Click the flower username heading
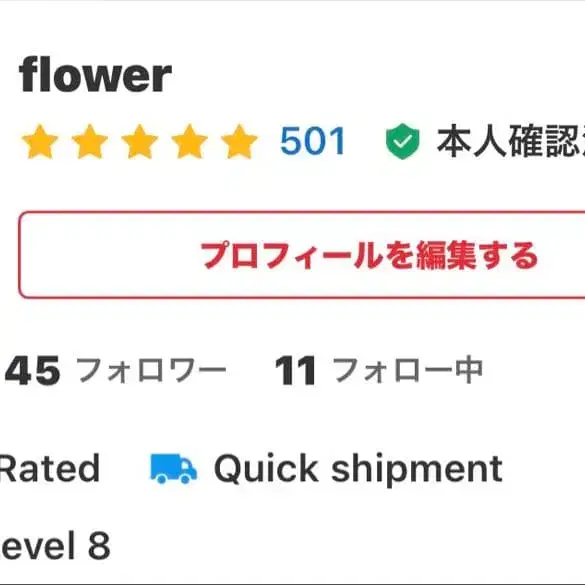This screenshot has height=585, width=585. (96, 75)
